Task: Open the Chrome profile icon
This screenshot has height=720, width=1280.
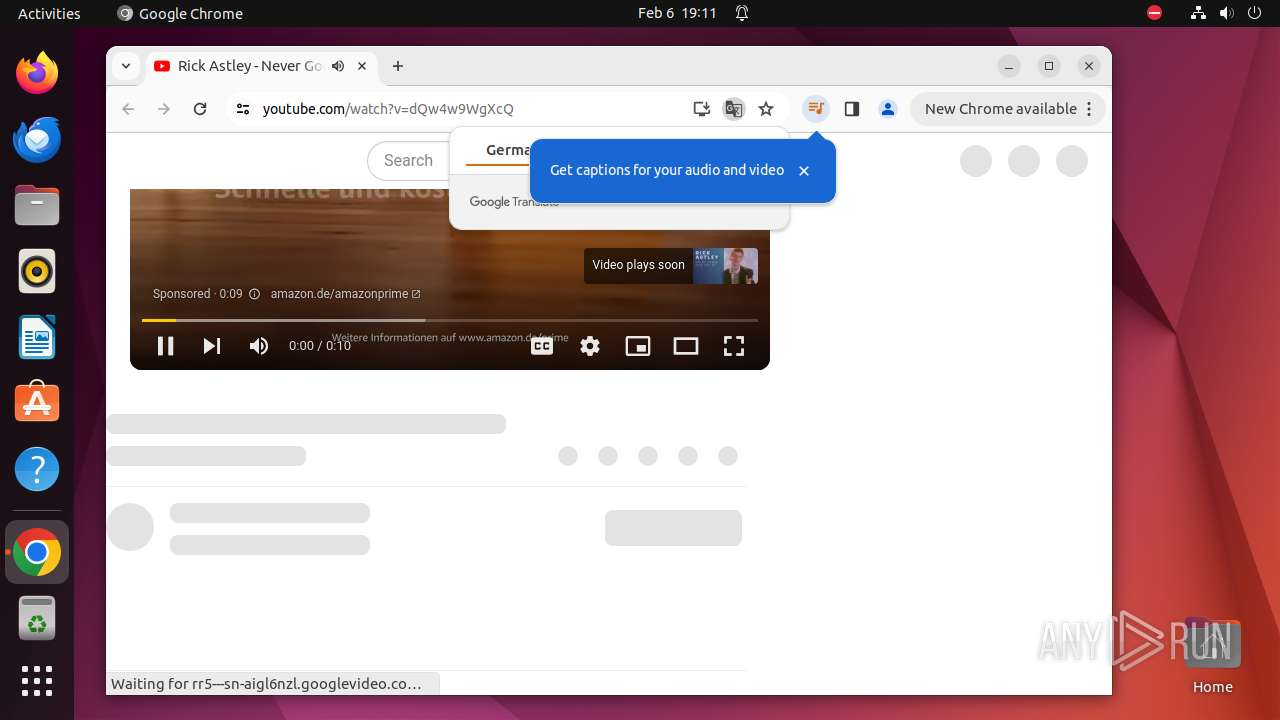Action: click(888, 109)
